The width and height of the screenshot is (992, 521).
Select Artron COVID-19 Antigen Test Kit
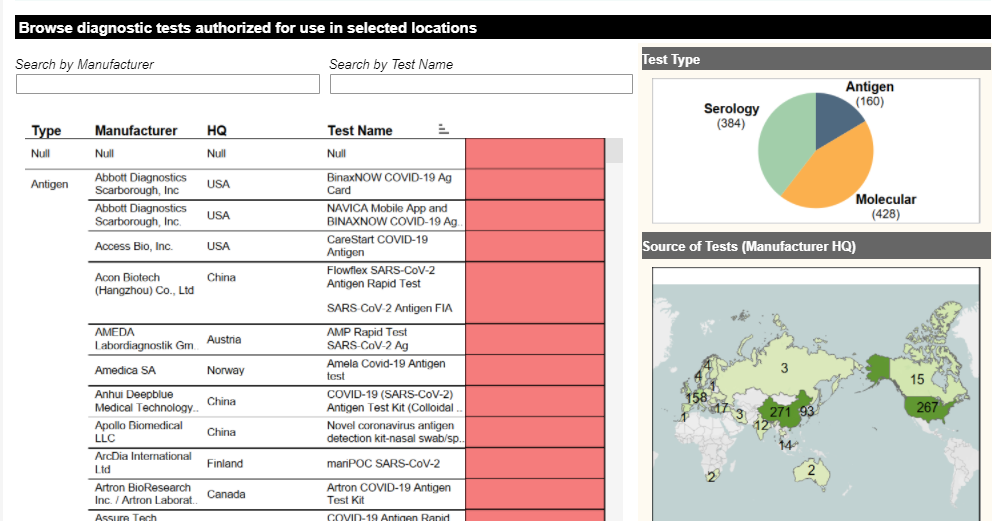tap(388, 494)
